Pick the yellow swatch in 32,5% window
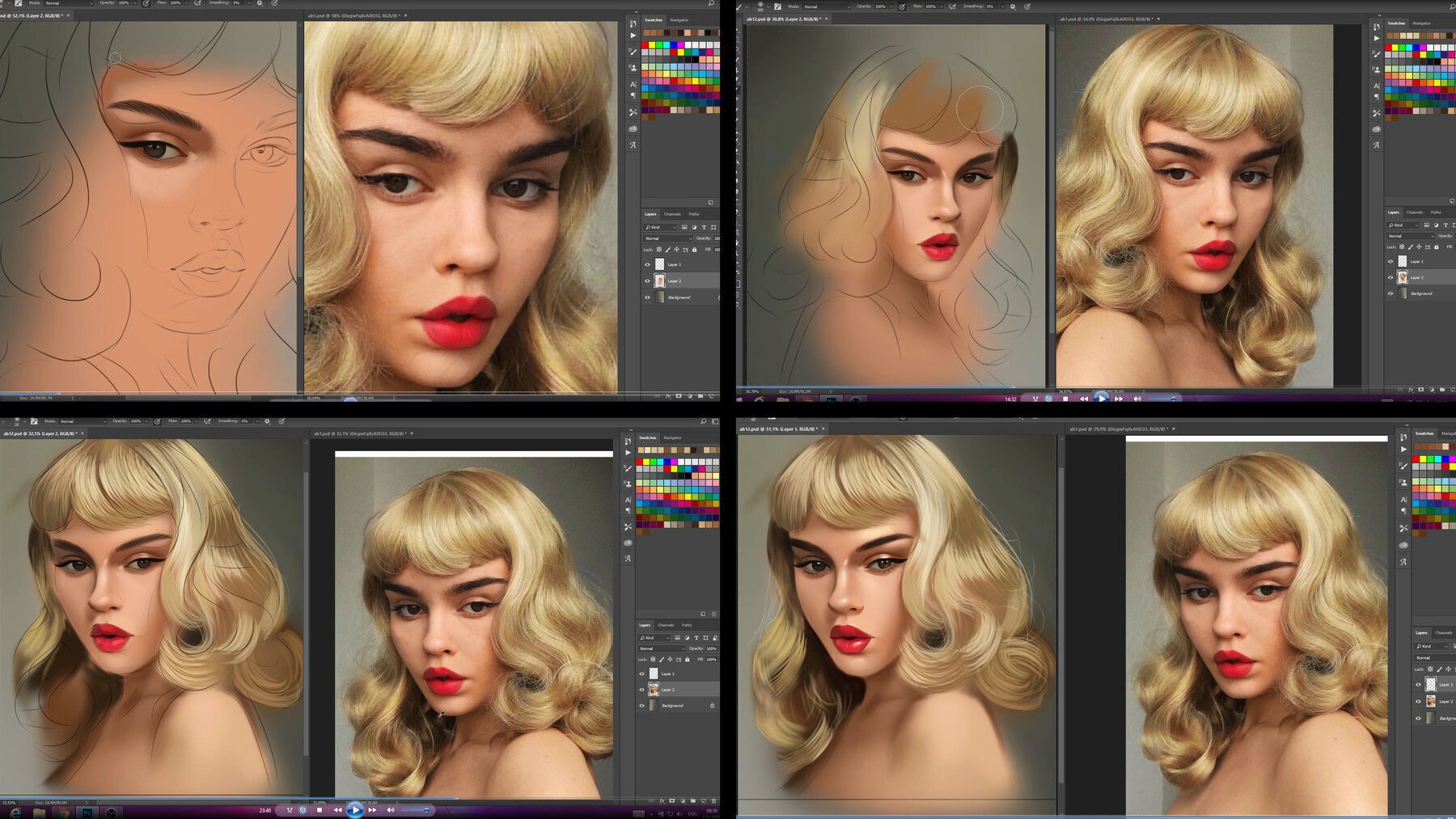 (646, 462)
